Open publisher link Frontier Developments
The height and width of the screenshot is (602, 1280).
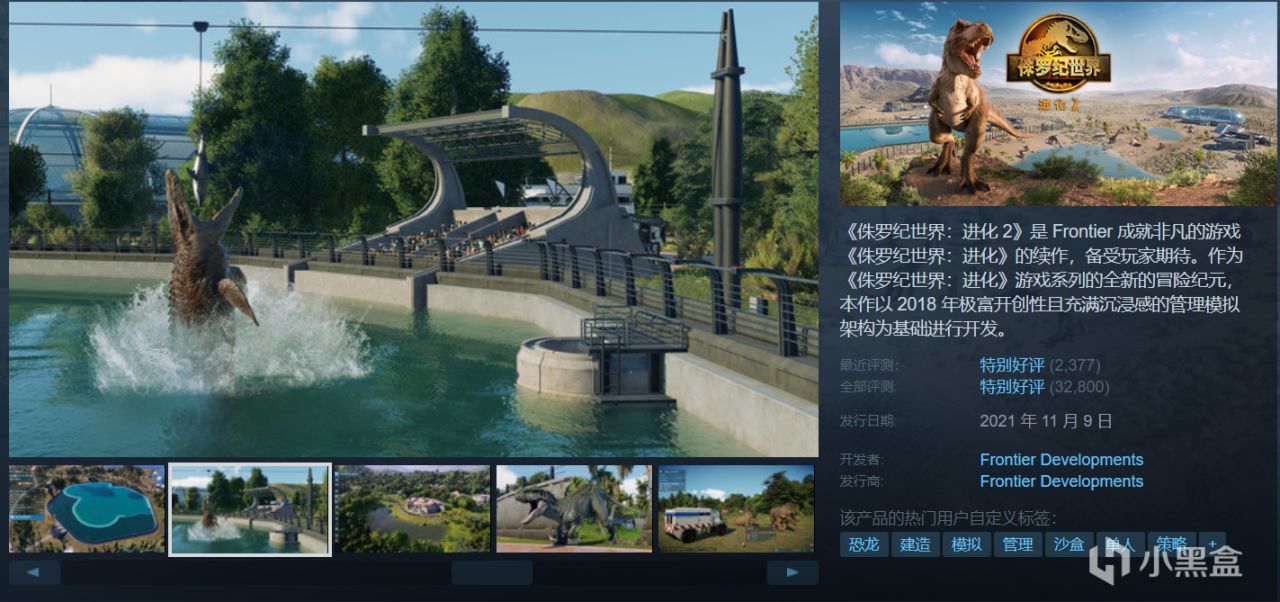click(1061, 481)
